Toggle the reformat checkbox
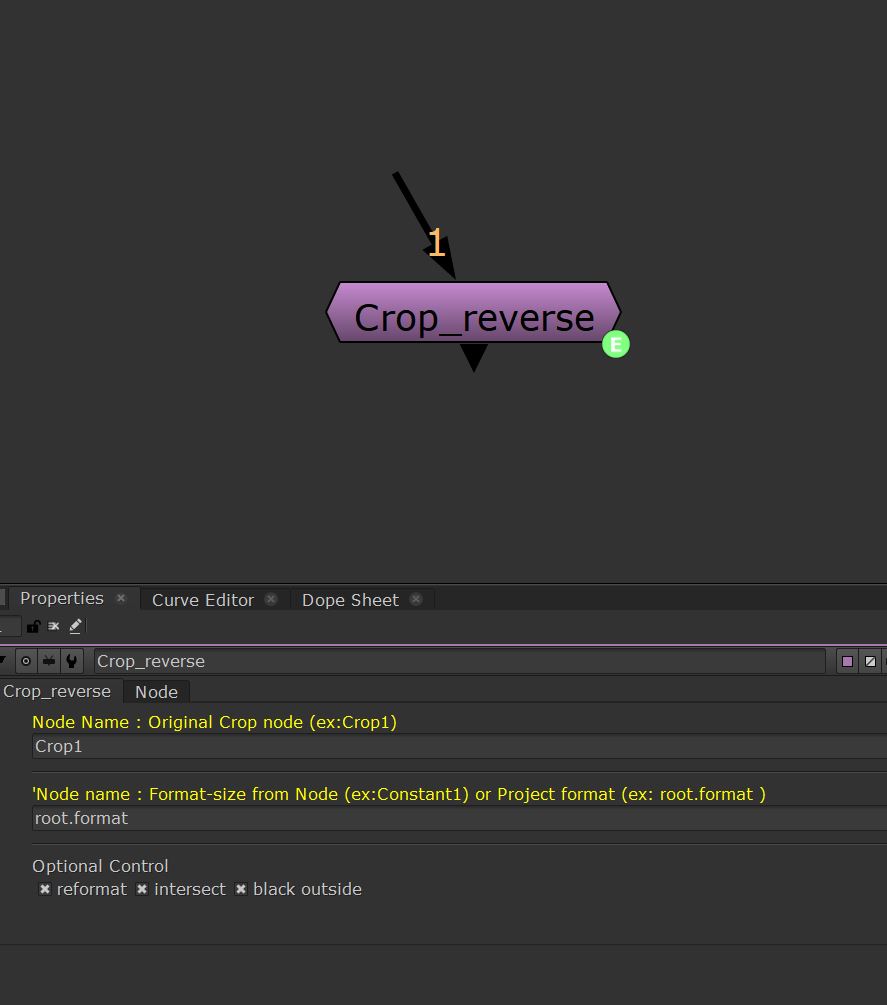 click(x=45, y=889)
